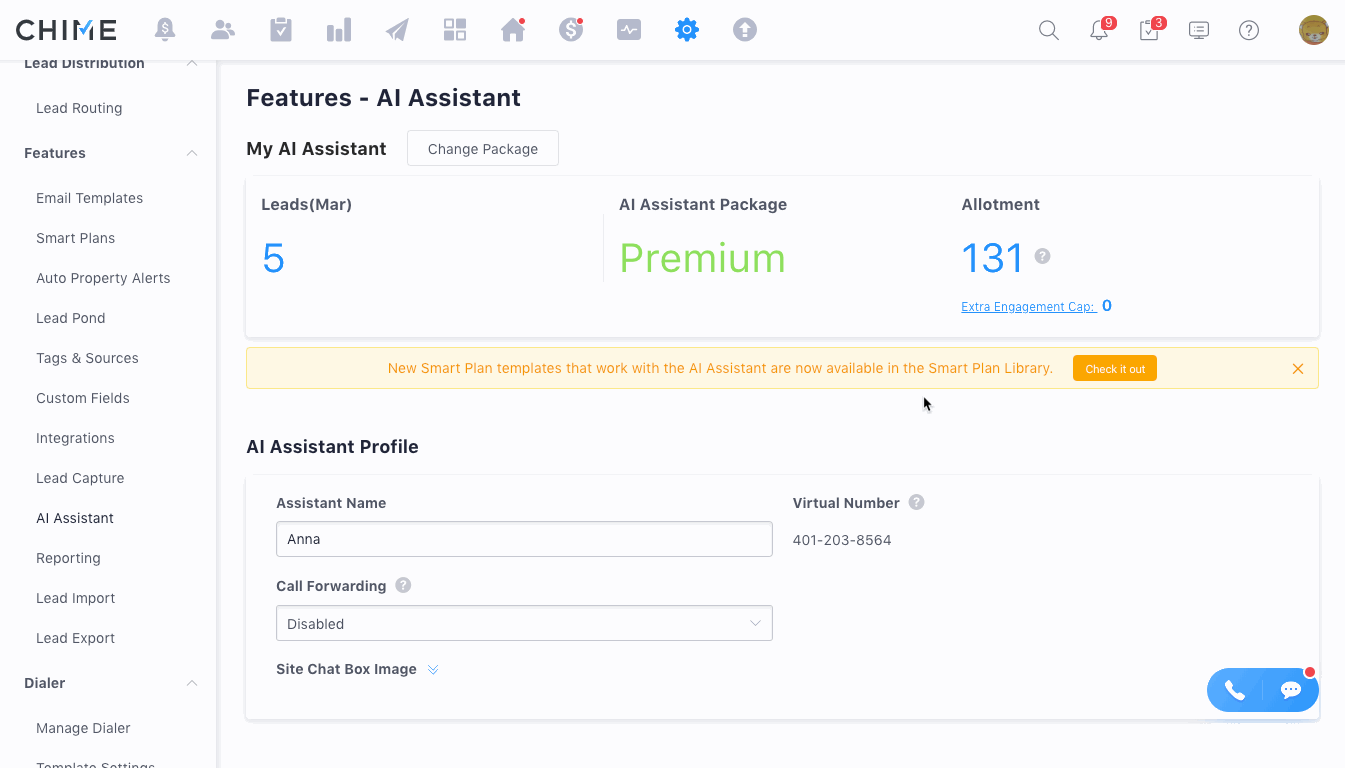Dismiss the Smart Plan Library banner

tap(1297, 368)
